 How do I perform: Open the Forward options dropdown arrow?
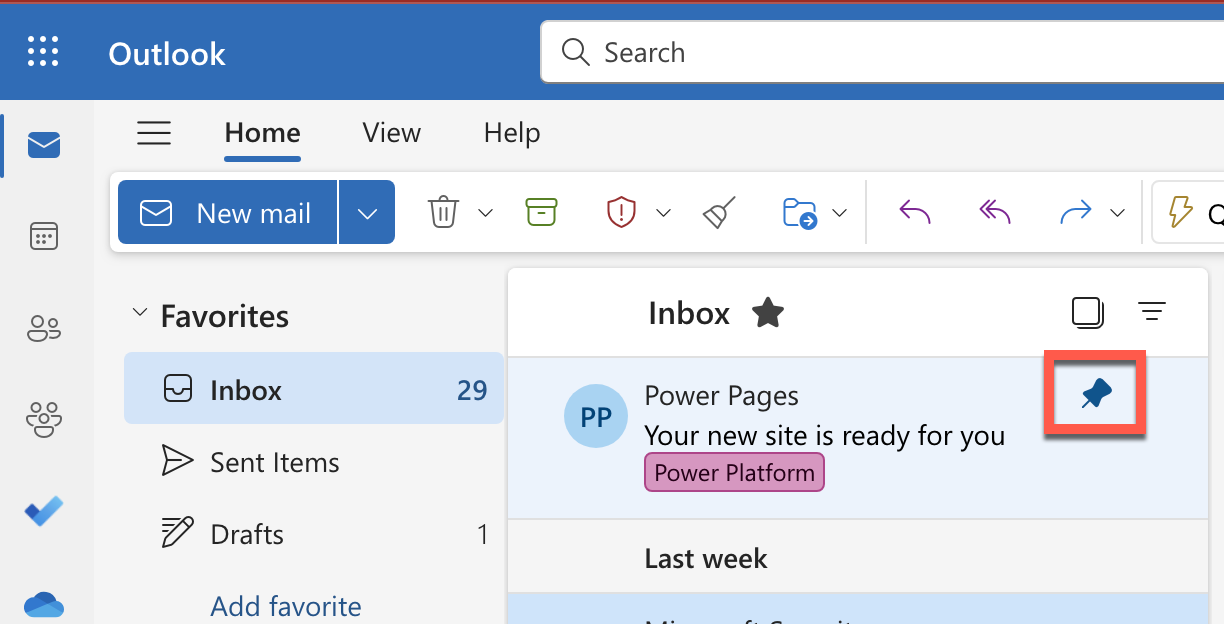[1118, 212]
